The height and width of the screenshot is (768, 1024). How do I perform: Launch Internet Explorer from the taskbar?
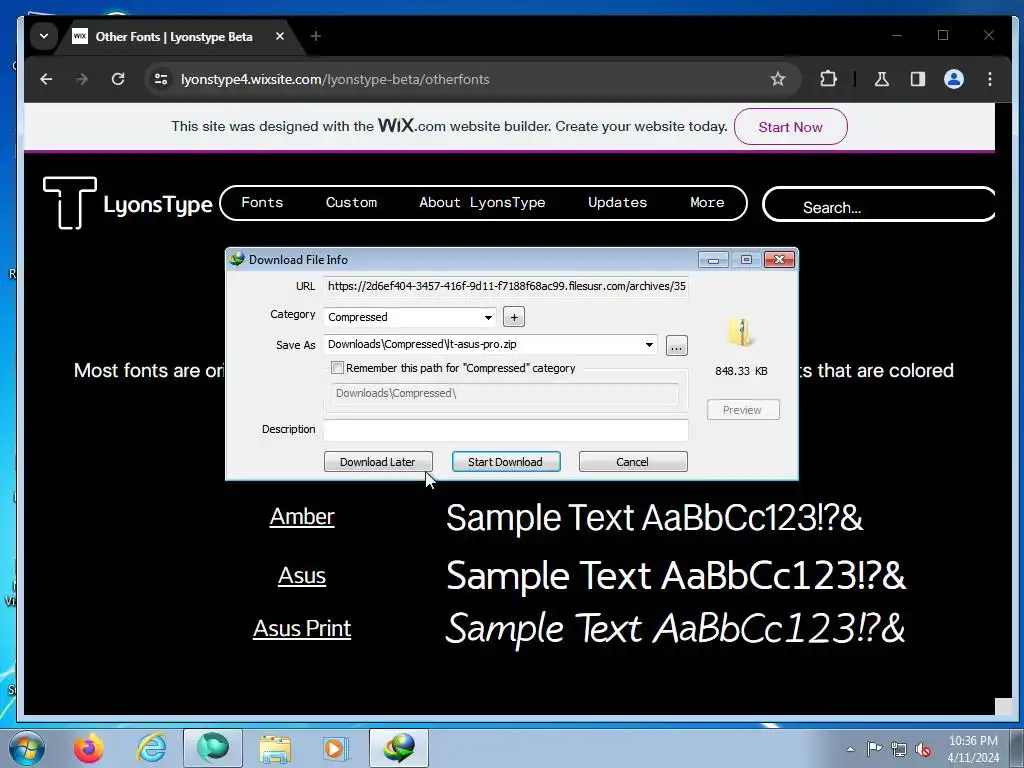point(151,748)
